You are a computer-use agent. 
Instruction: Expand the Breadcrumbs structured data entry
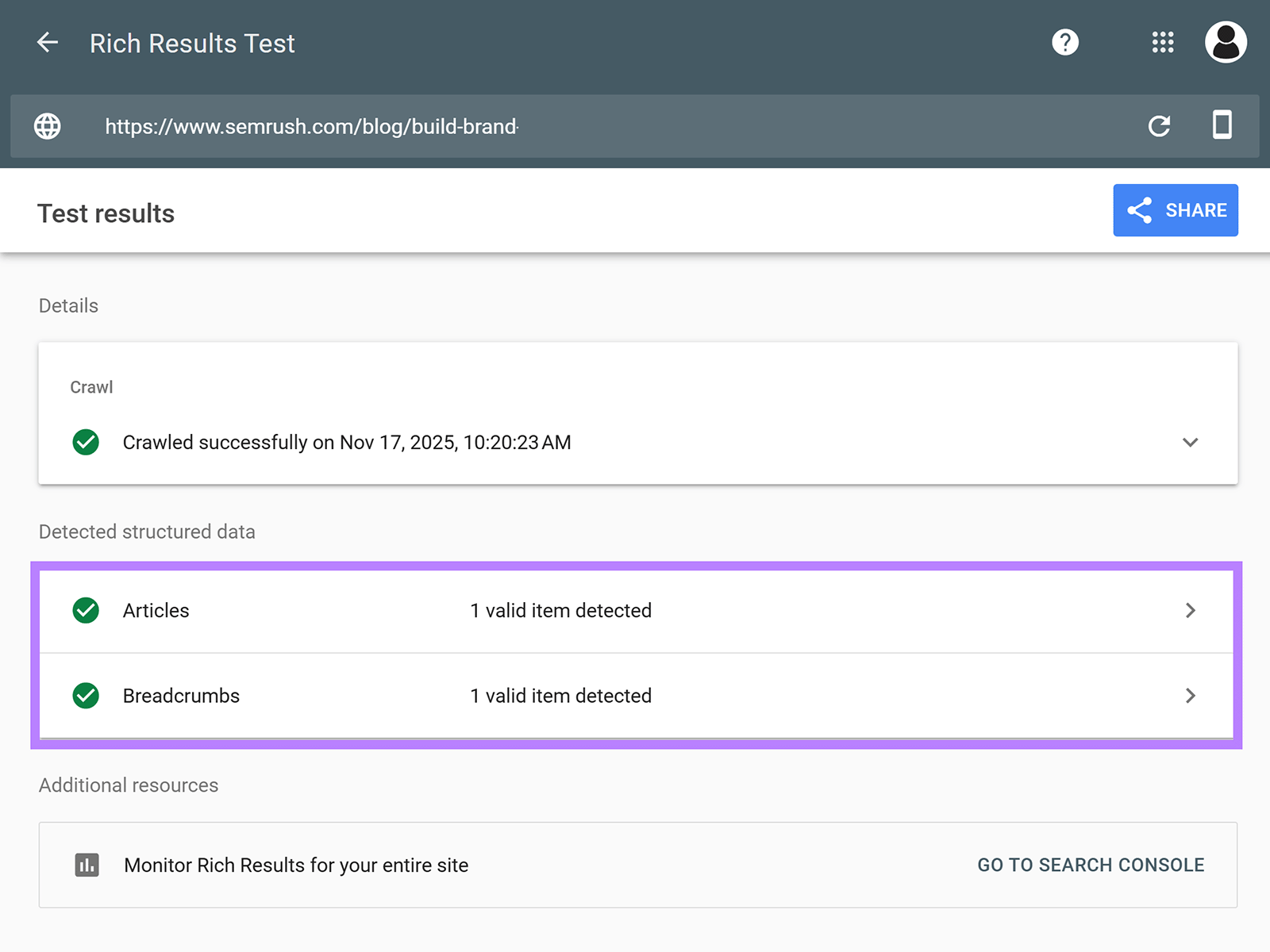coord(1191,696)
